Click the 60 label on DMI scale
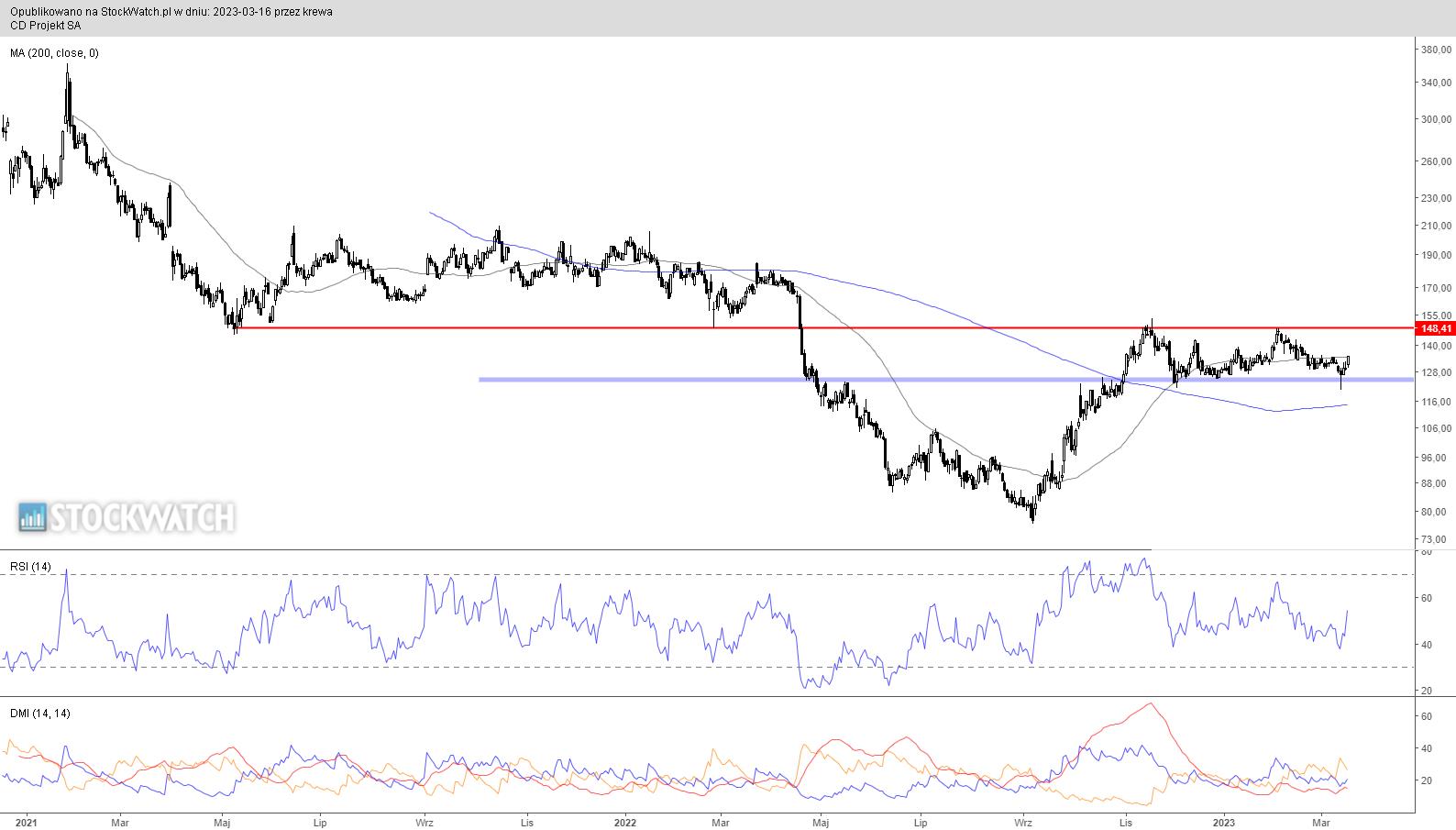The width and height of the screenshot is (1456, 830). pyautogui.click(x=1427, y=715)
